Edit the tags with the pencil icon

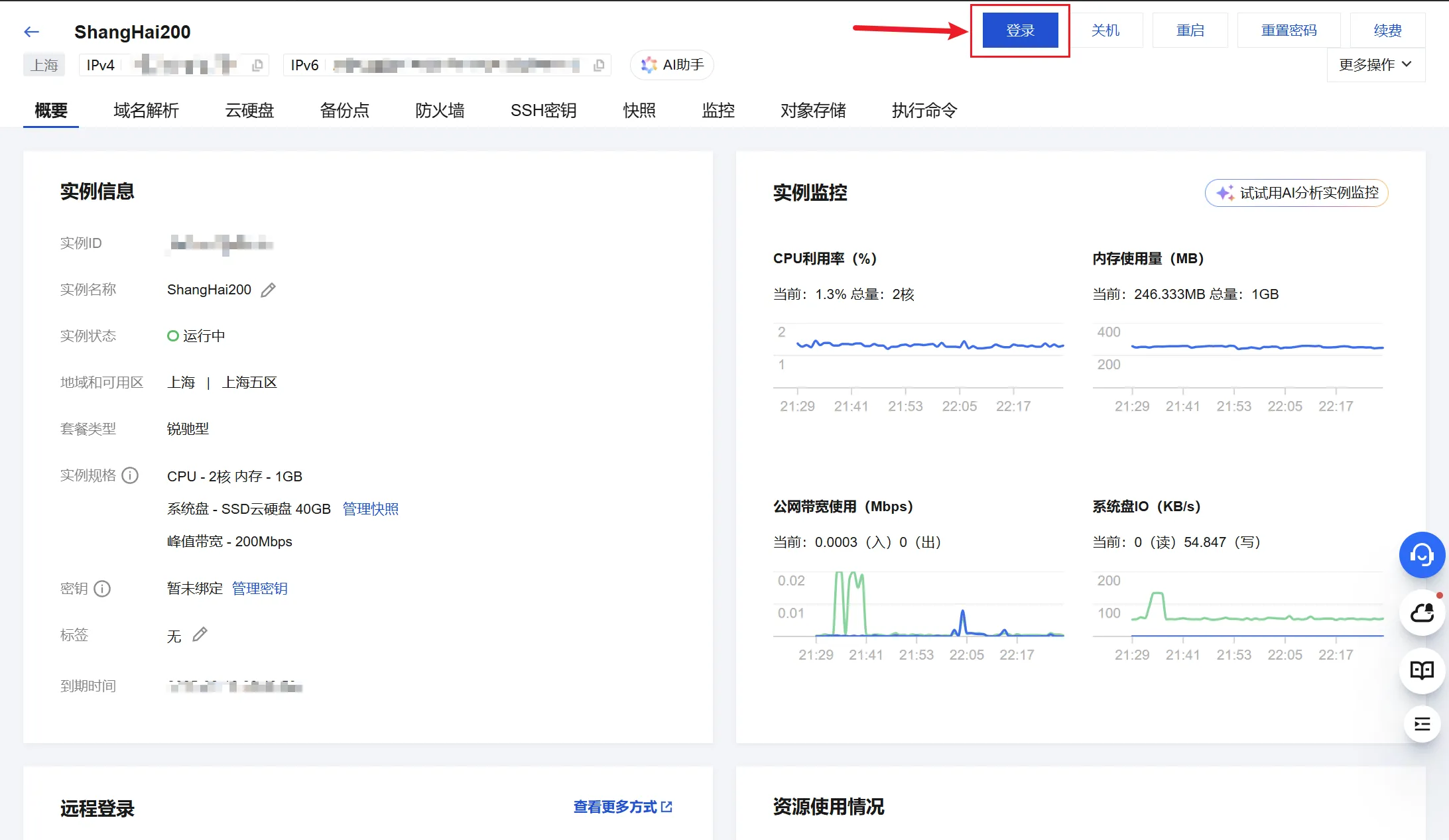(200, 634)
